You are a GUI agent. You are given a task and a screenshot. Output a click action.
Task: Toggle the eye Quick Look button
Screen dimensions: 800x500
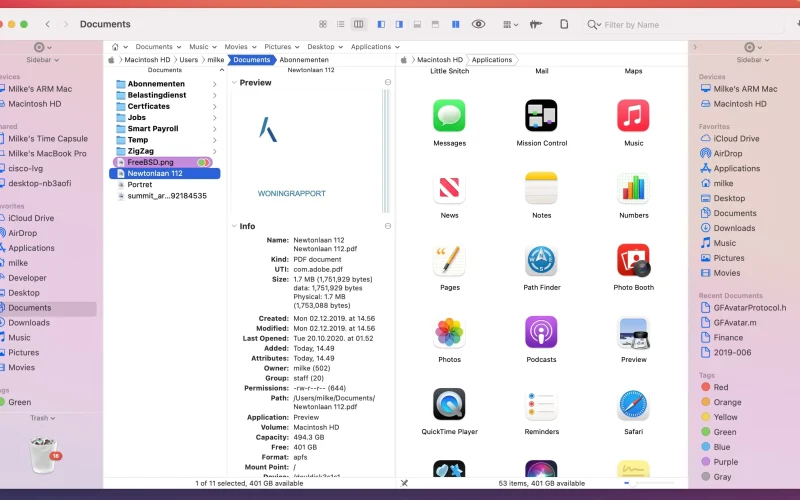click(478, 24)
